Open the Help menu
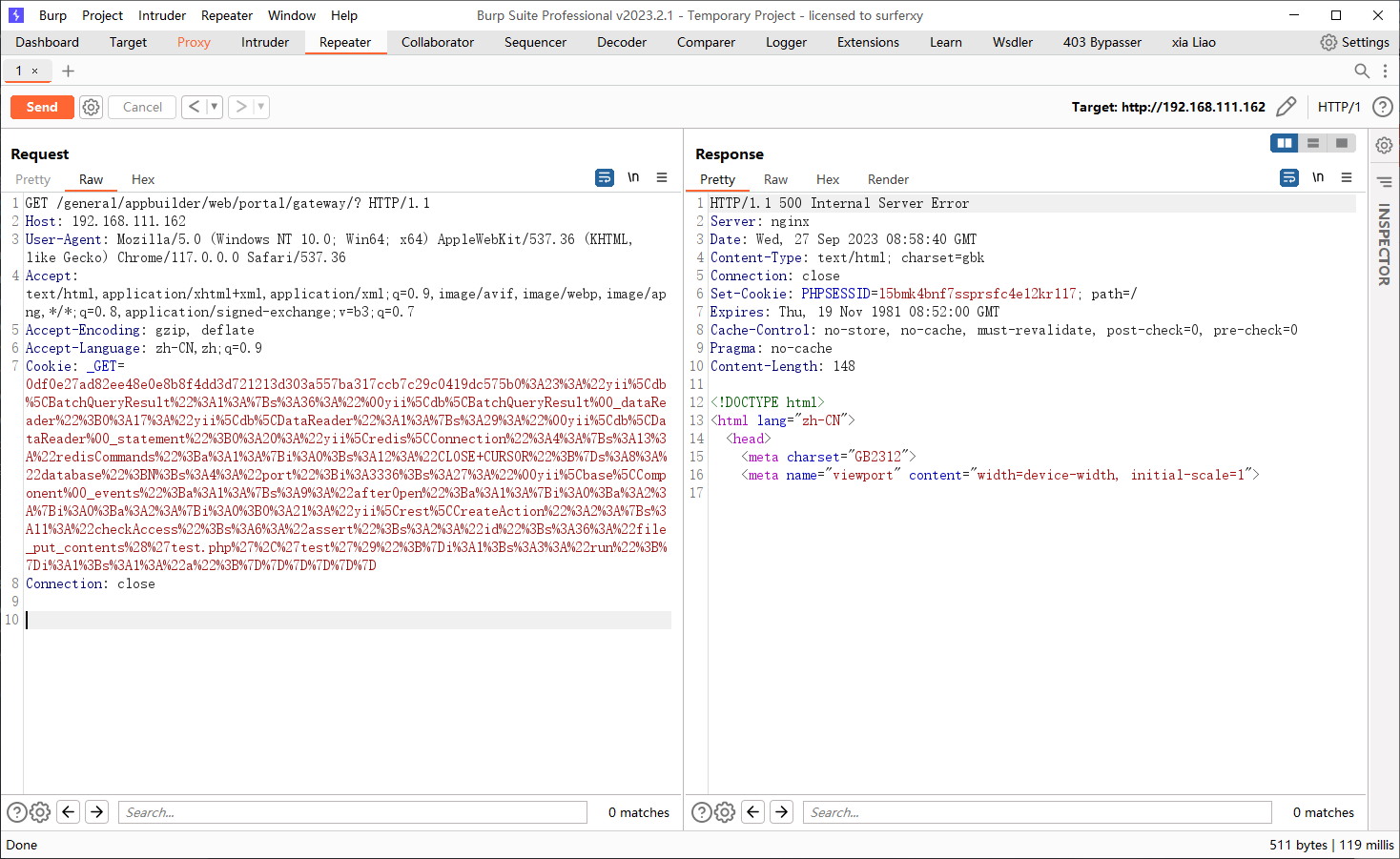 (344, 15)
